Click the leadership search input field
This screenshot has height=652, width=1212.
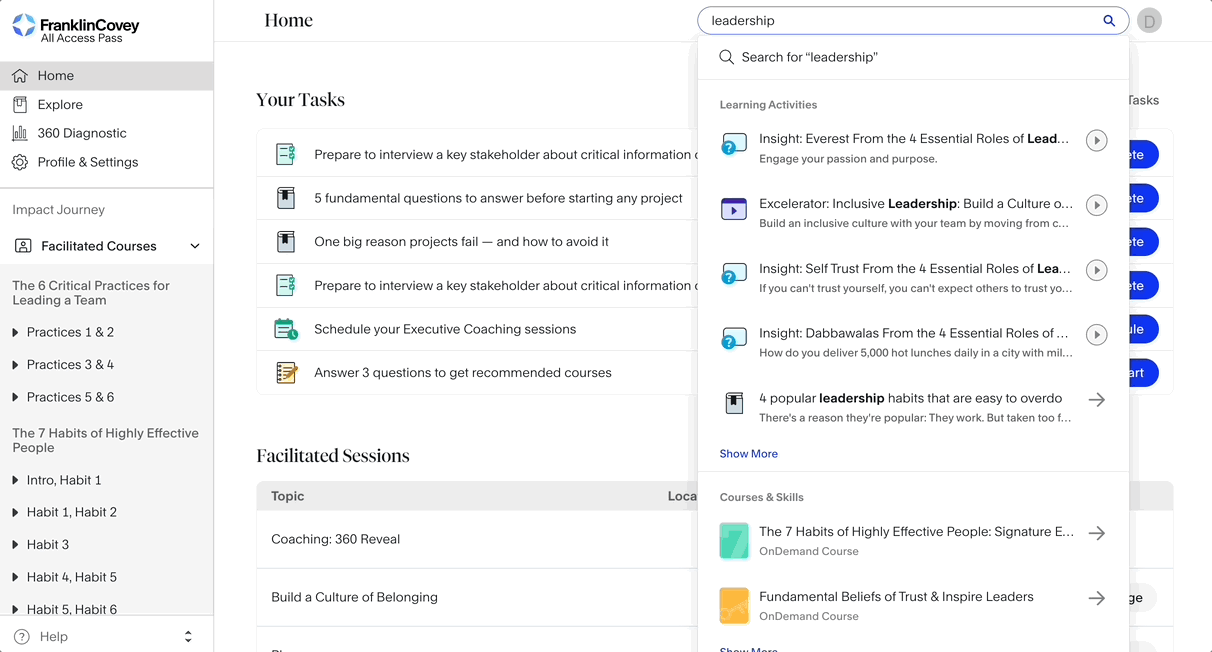coord(900,21)
